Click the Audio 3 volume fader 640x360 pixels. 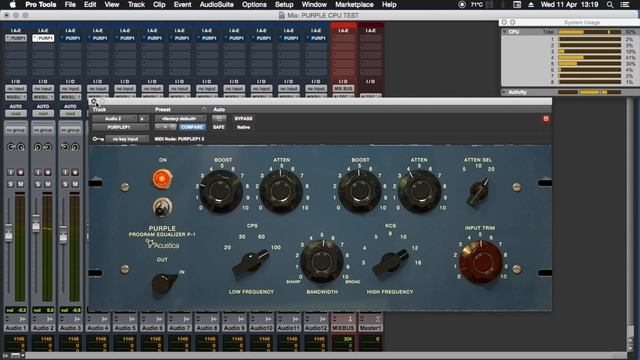pos(63,234)
